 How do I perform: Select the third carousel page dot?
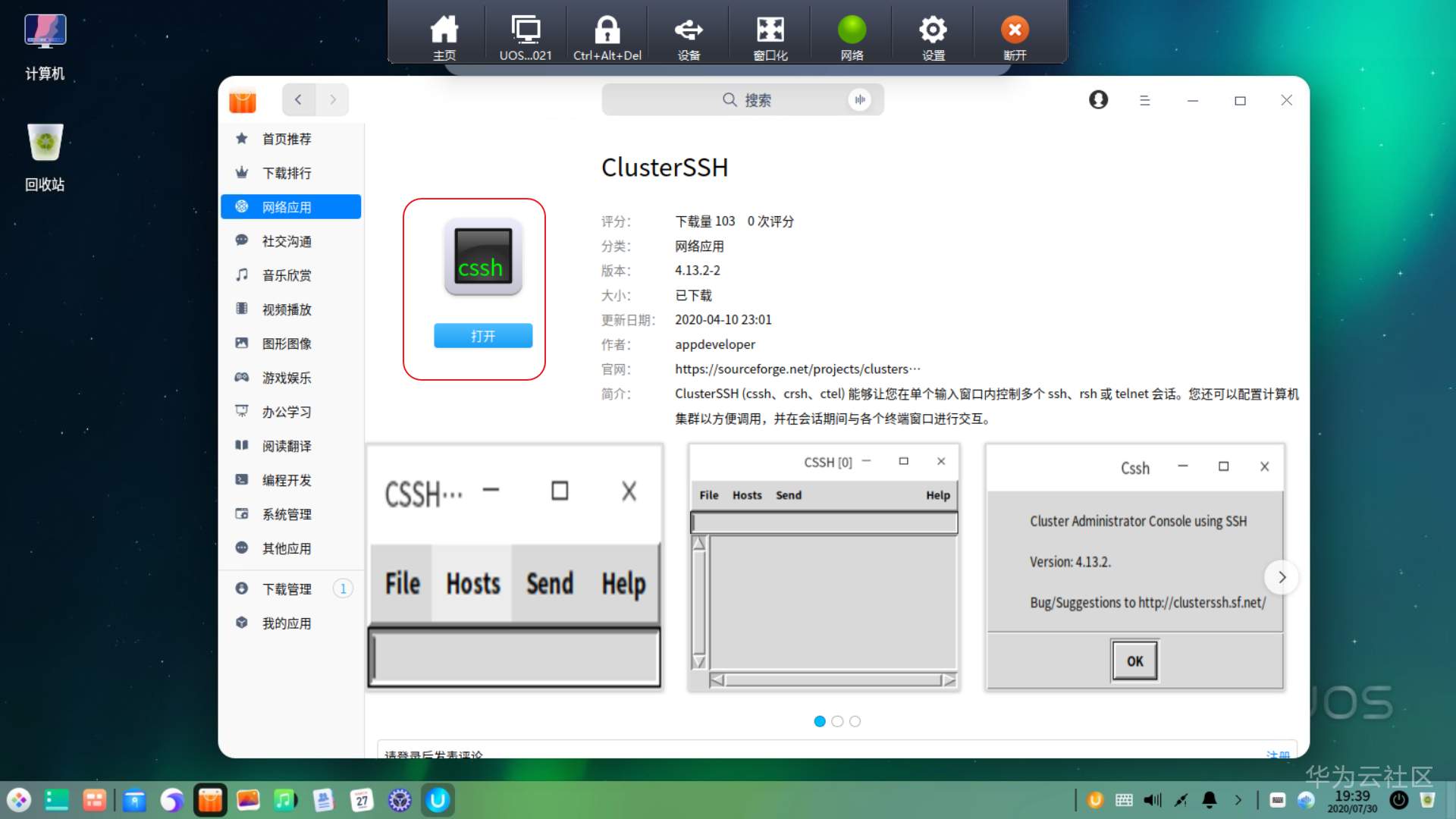click(x=855, y=721)
